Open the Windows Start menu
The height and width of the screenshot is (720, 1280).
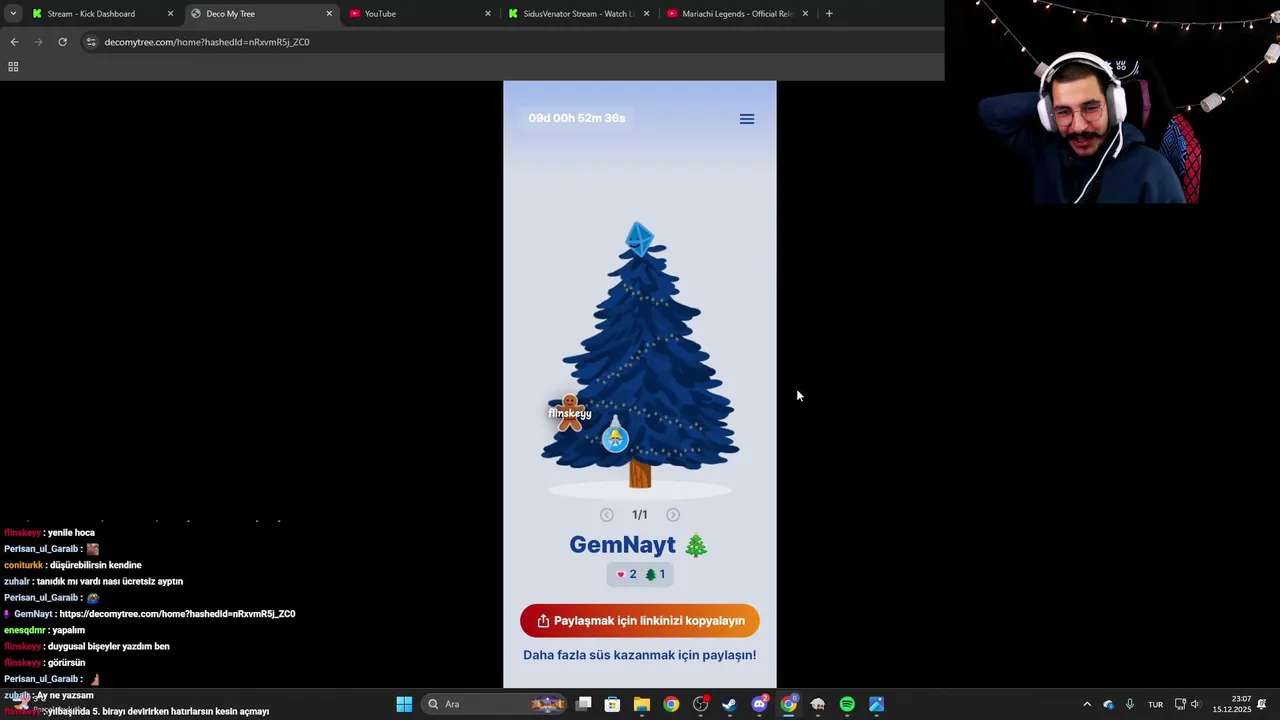point(404,704)
